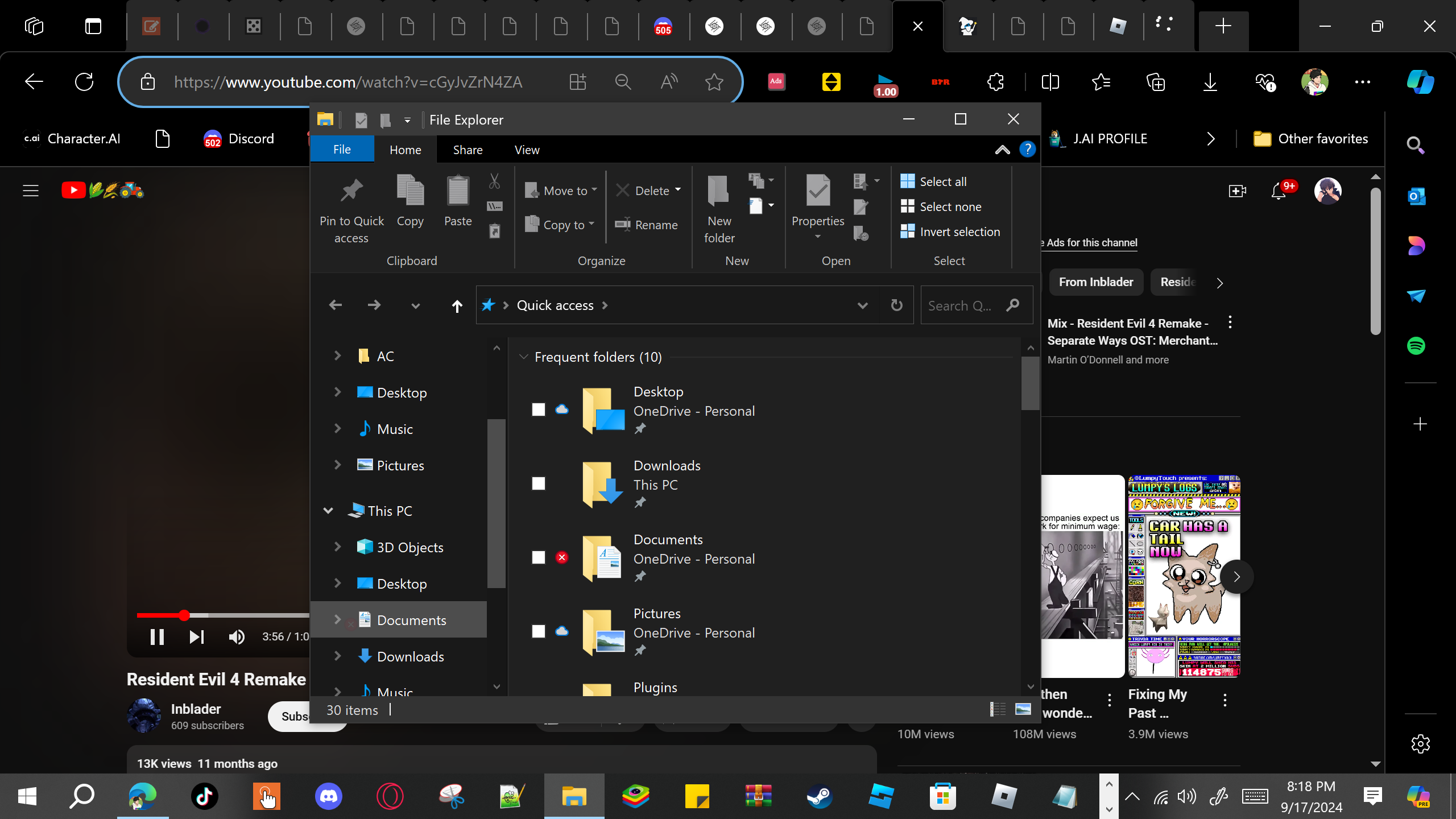Collapse the This PC tree node

pos(328,511)
